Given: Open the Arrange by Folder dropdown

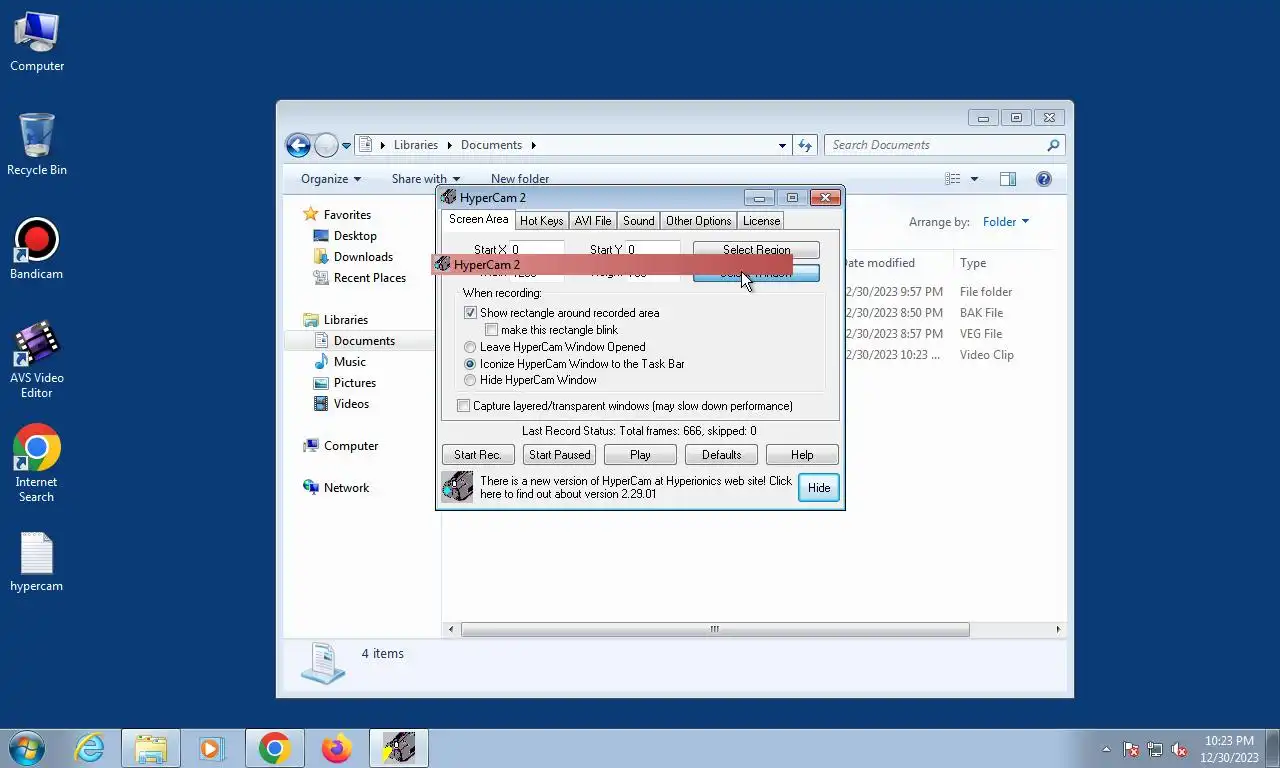Looking at the screenshot, I should click(x=1005, y=222).
